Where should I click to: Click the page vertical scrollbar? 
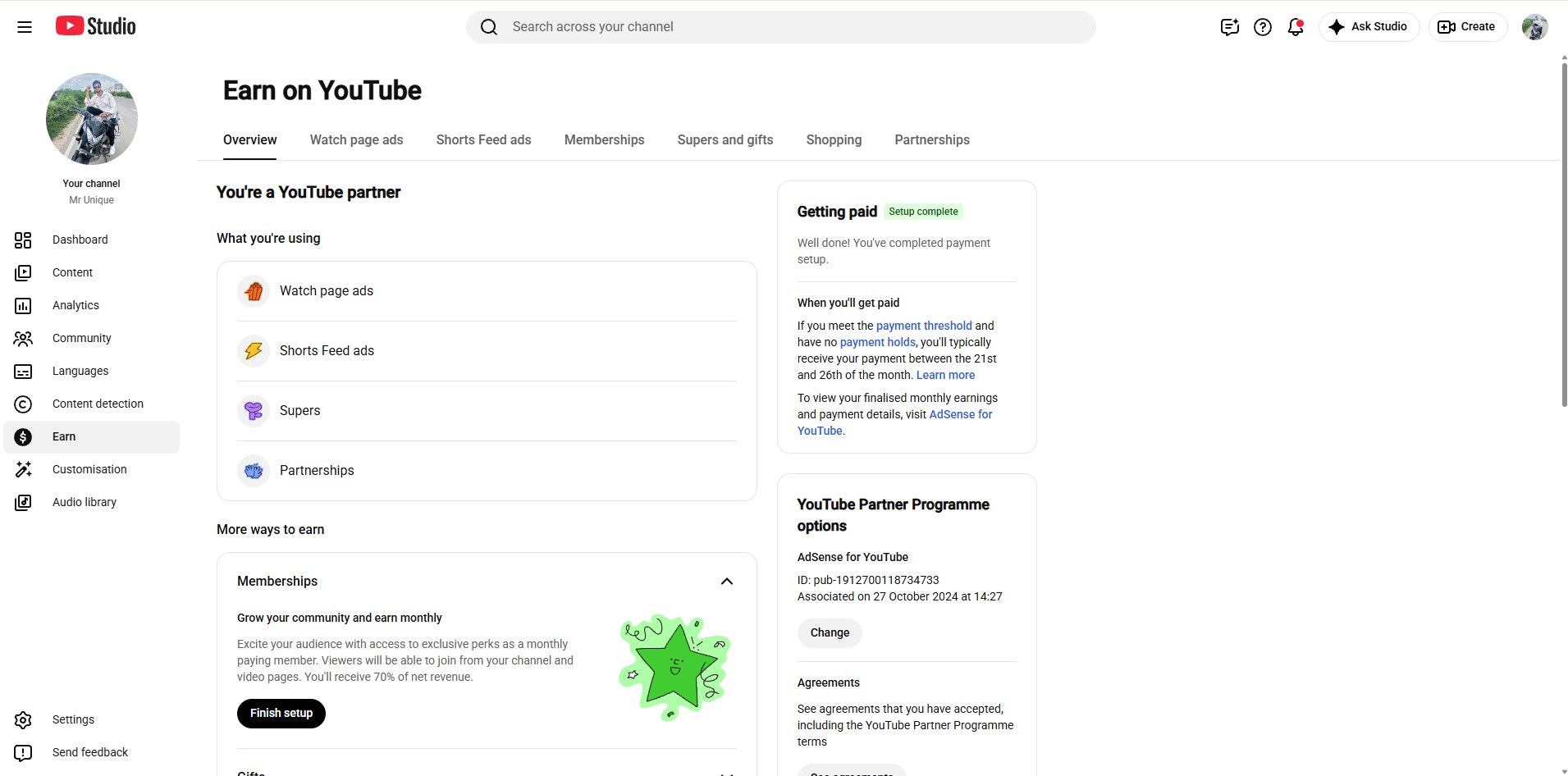pyautogui.click(x=1564, y=234)
